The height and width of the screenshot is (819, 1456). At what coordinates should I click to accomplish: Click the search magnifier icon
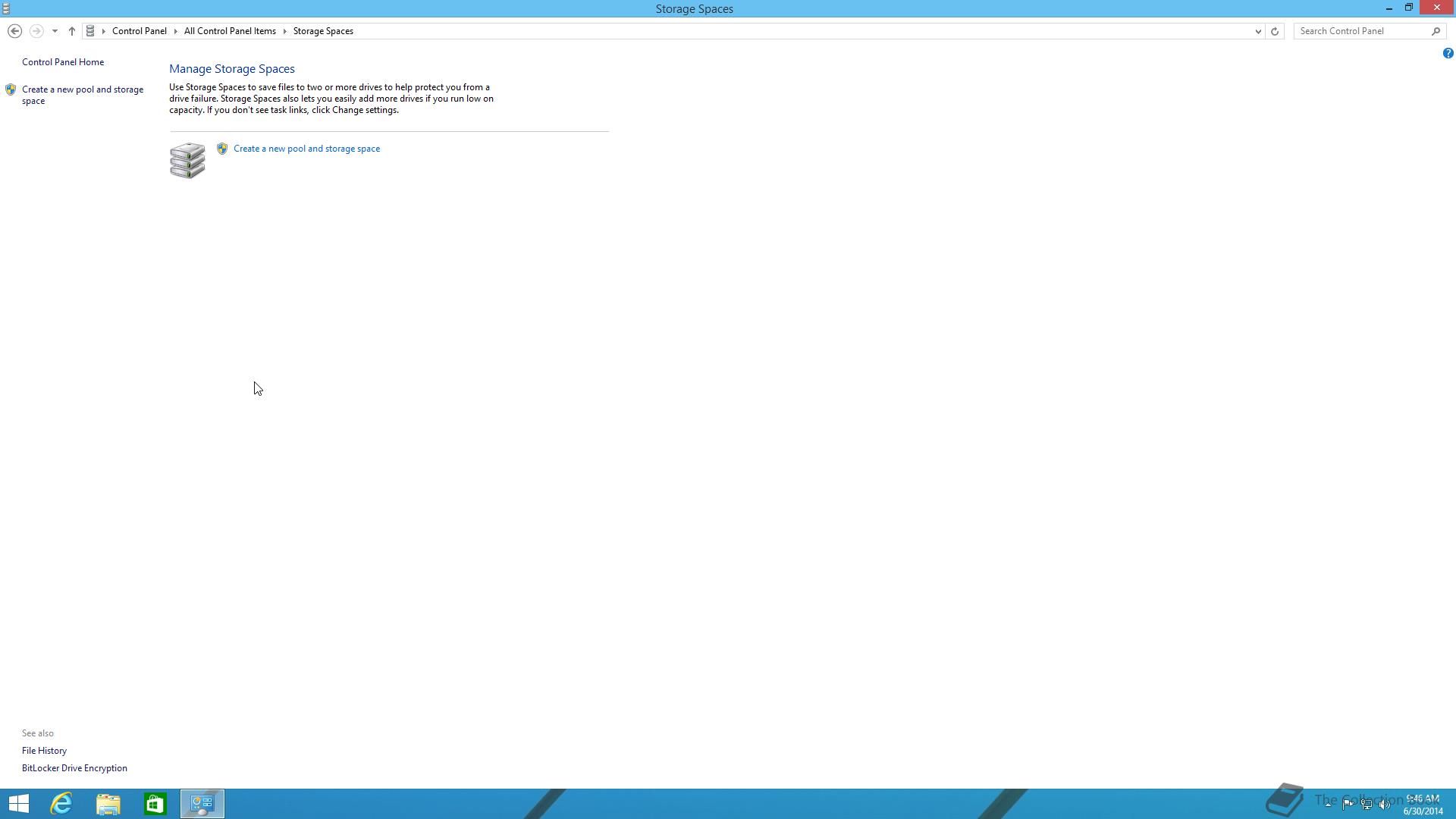pos(1436,31)
